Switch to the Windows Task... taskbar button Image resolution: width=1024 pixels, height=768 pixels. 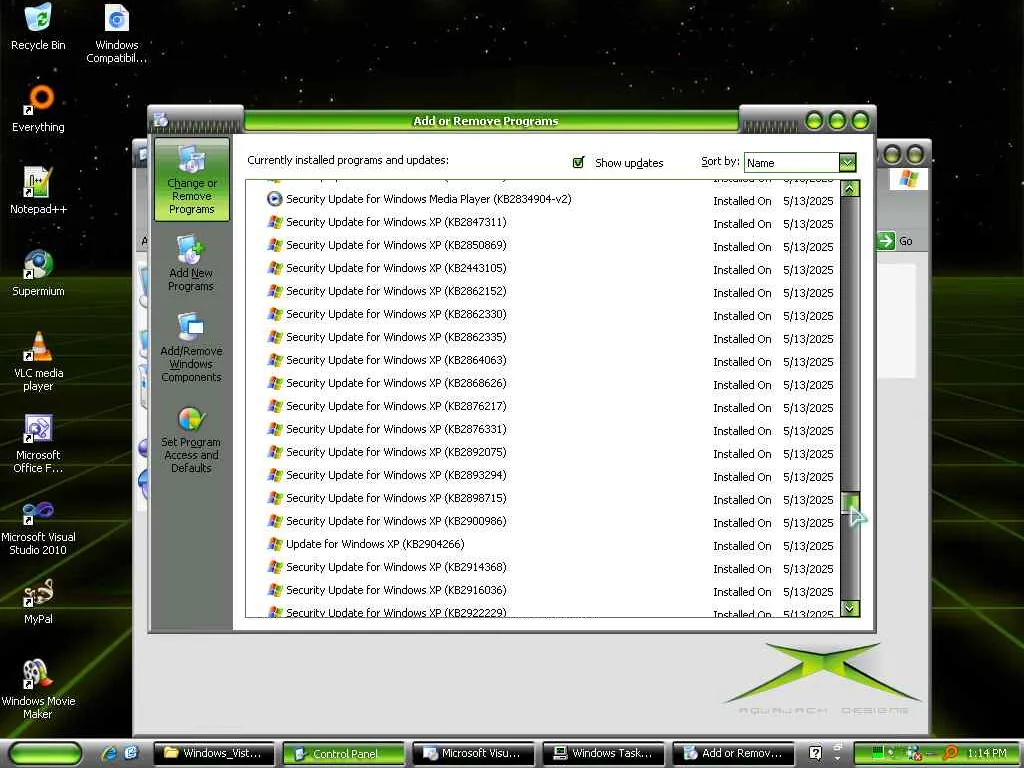point(603,754)
